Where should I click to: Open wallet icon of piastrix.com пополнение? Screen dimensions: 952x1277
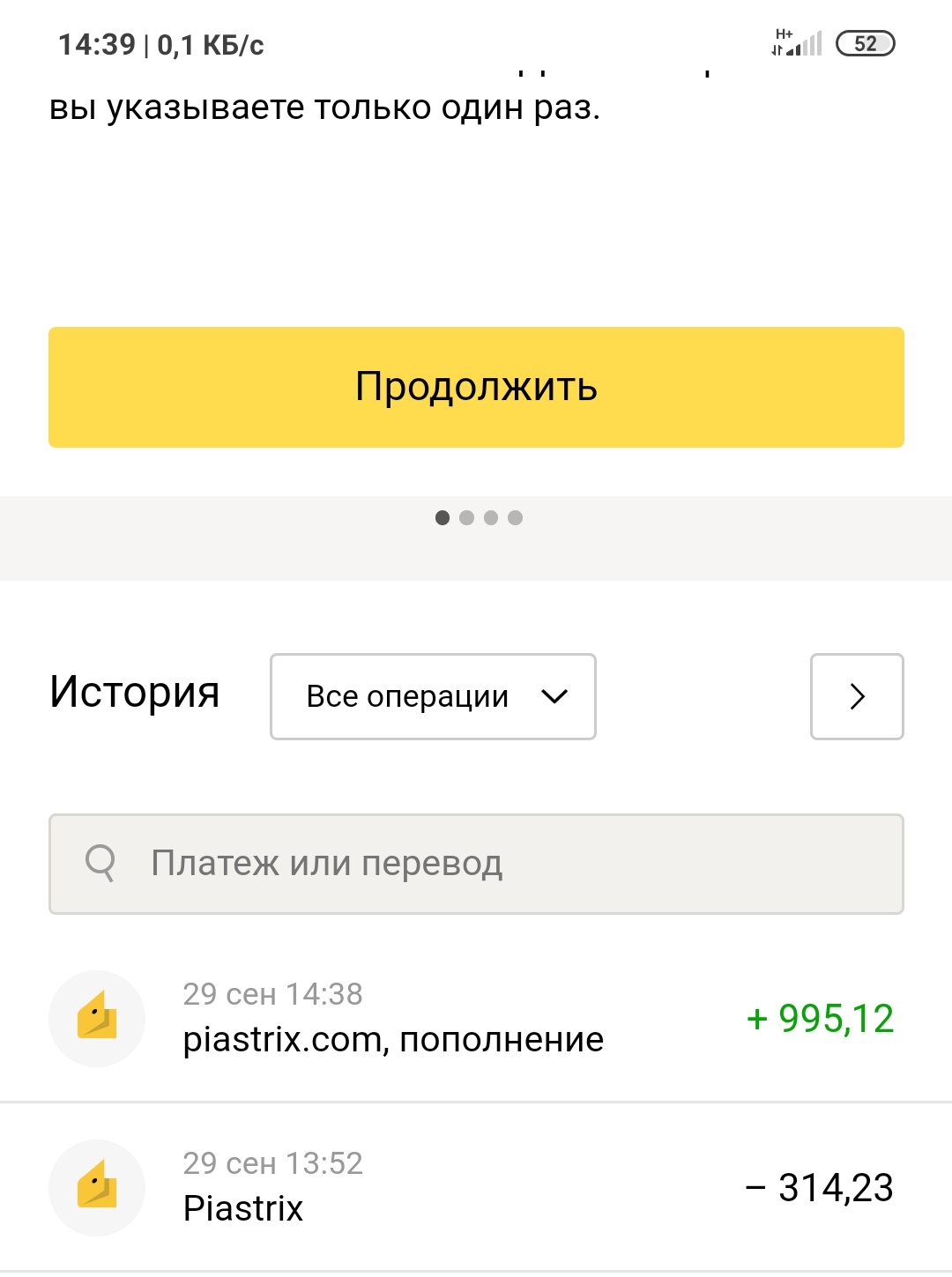pyautogui.click(x=97, y=1018)
